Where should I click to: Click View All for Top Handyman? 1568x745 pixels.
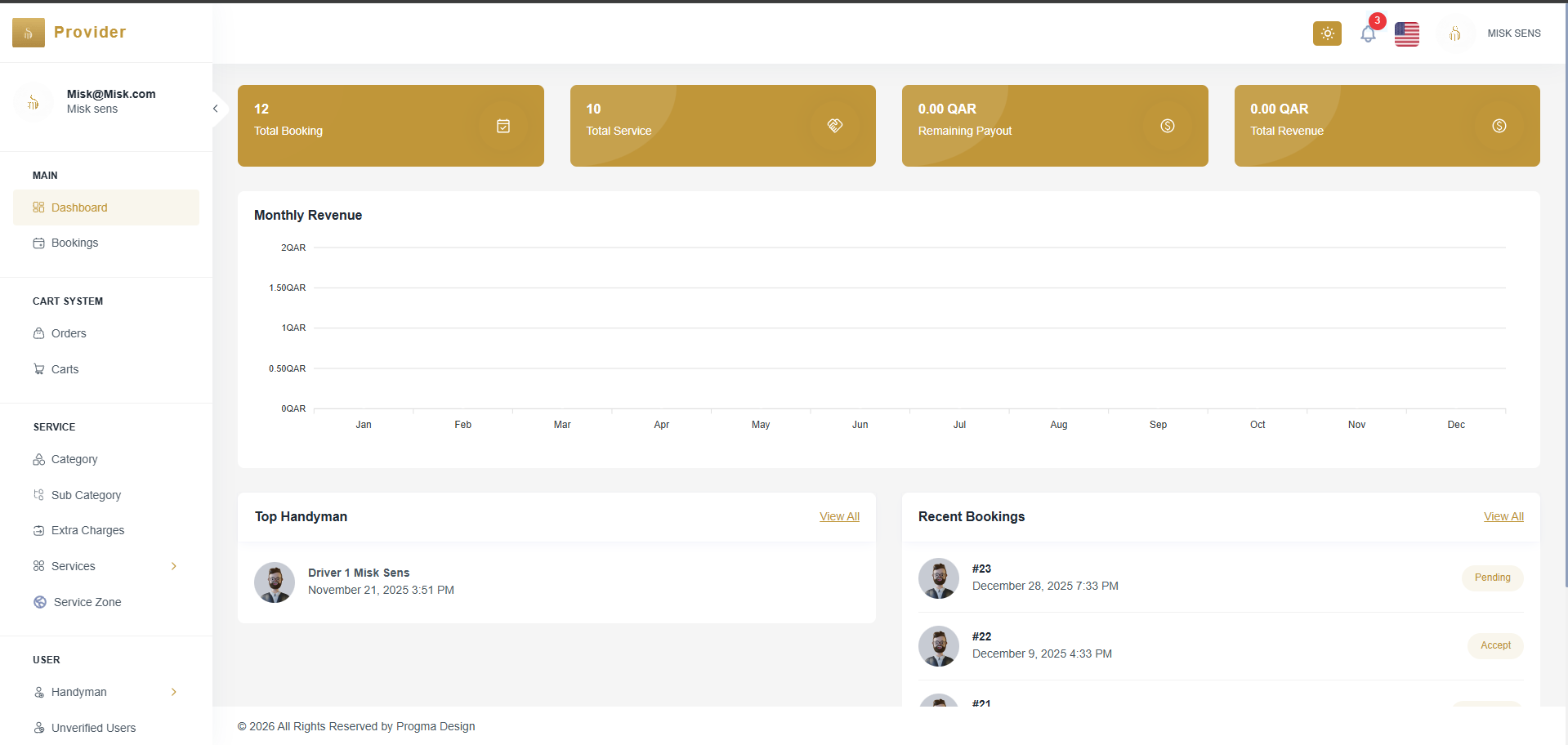(x=839, y=516)
